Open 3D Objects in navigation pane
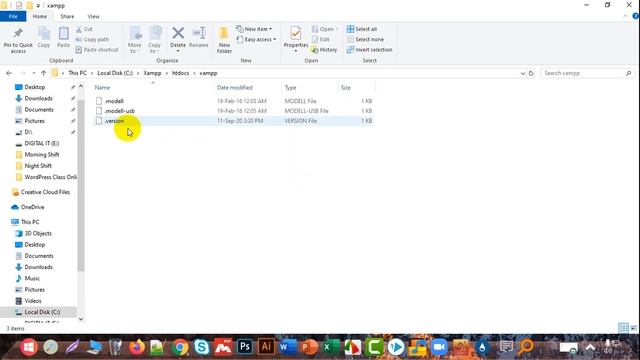This screenshot has width=640, height=360. pyautogui.click(x=38, y=233)
